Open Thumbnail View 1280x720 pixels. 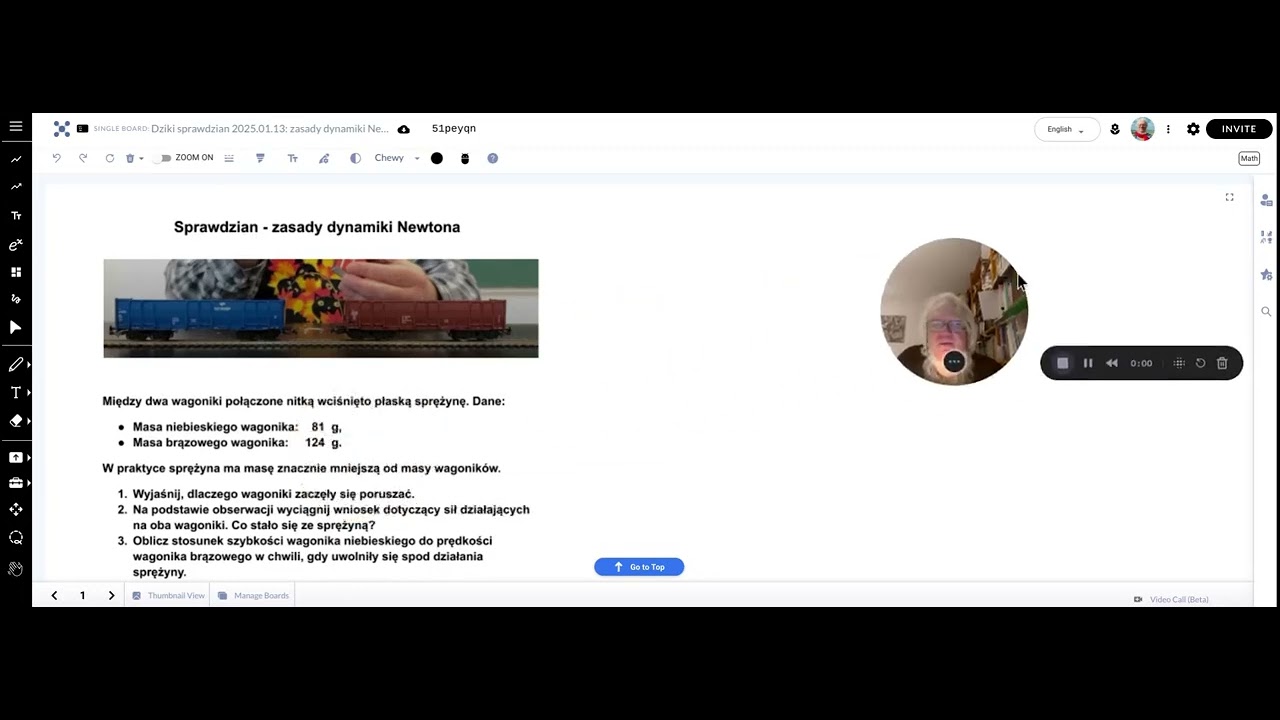(168, 596)
